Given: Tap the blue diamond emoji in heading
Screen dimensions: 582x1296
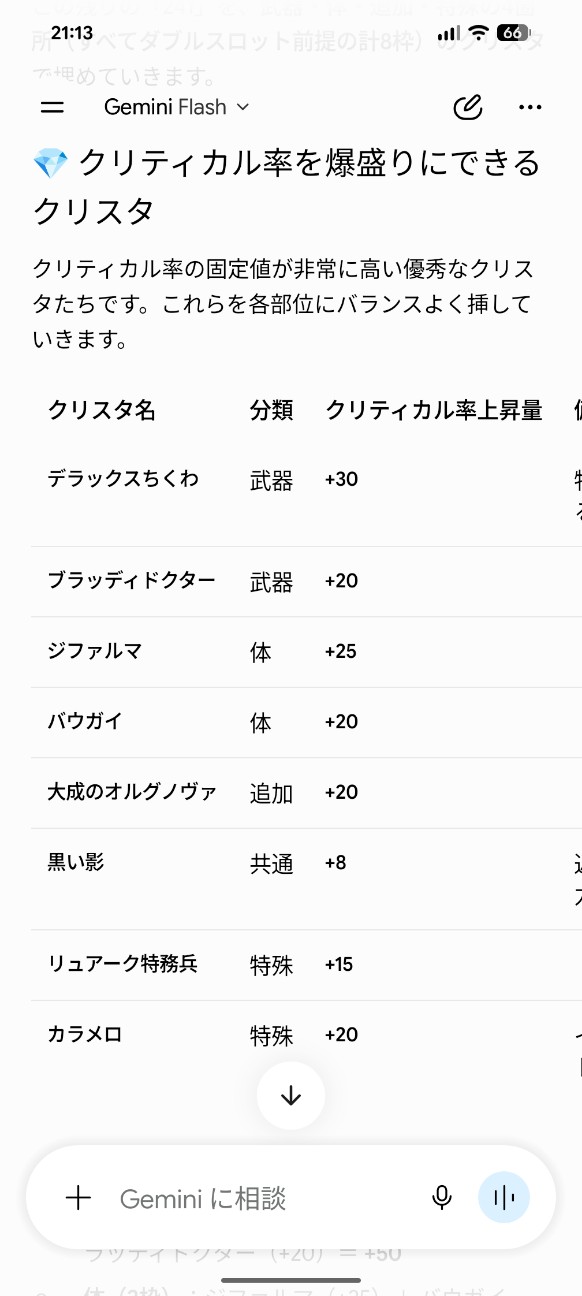Looking at the screenshot, I should [x=50, y=163].
